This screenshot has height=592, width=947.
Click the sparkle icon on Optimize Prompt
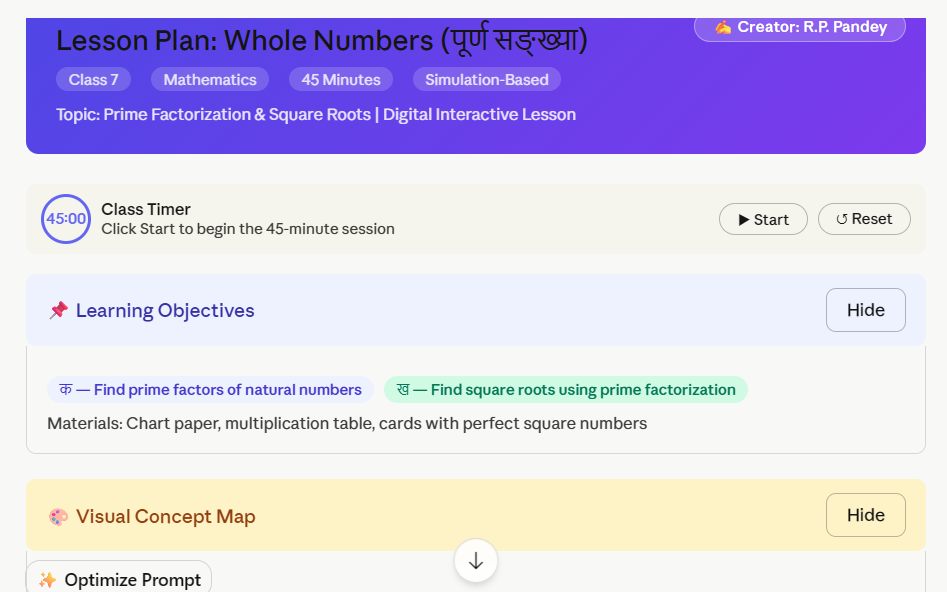(47, 580)
